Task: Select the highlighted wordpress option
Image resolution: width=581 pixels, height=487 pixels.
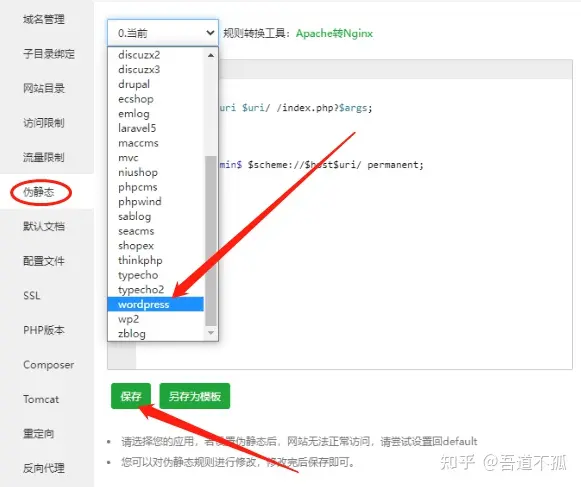Action: click(x=156, y=304)
